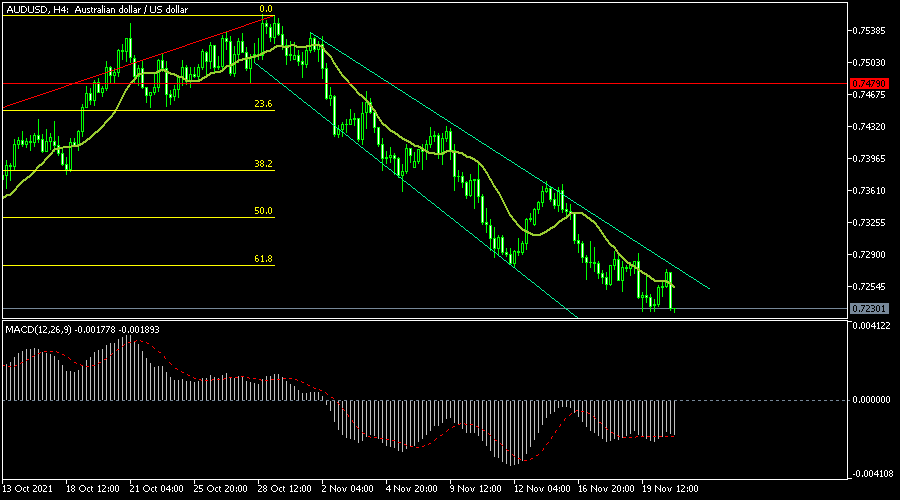Click the 0.004122 MACD scale value
This screenshot has width=900, height=500.
click(871, 326)
